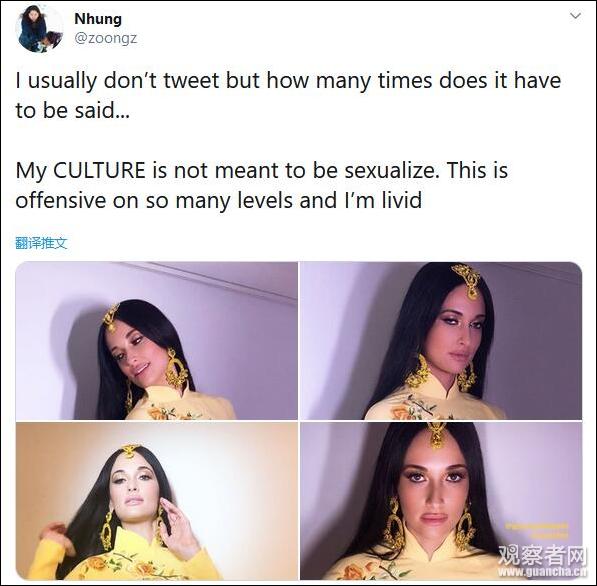Click the raised hand in the bottom-left photo

pos(177,524)
